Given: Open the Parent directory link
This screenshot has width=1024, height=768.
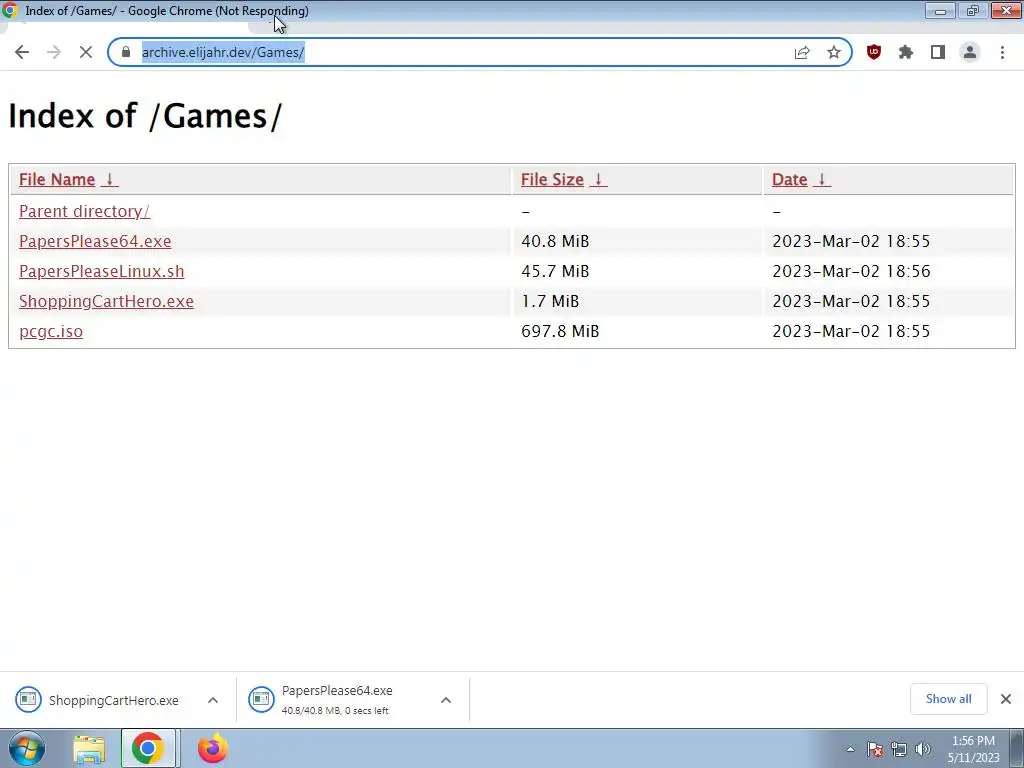Looking at the screenshot, I should (84, 212).
